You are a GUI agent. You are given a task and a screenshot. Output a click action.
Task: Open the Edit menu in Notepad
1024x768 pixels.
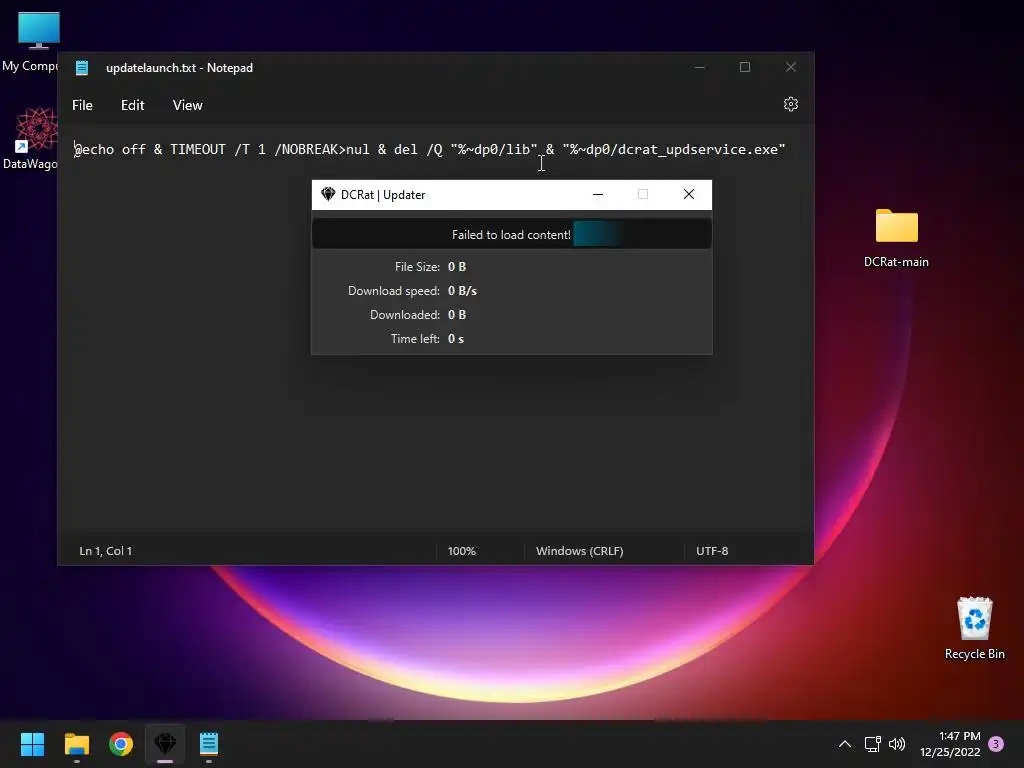point(133,105)
